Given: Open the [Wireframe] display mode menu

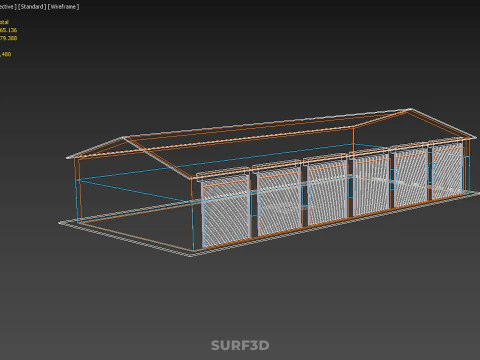Looking at the screenshot, I should tap(63, 7).
